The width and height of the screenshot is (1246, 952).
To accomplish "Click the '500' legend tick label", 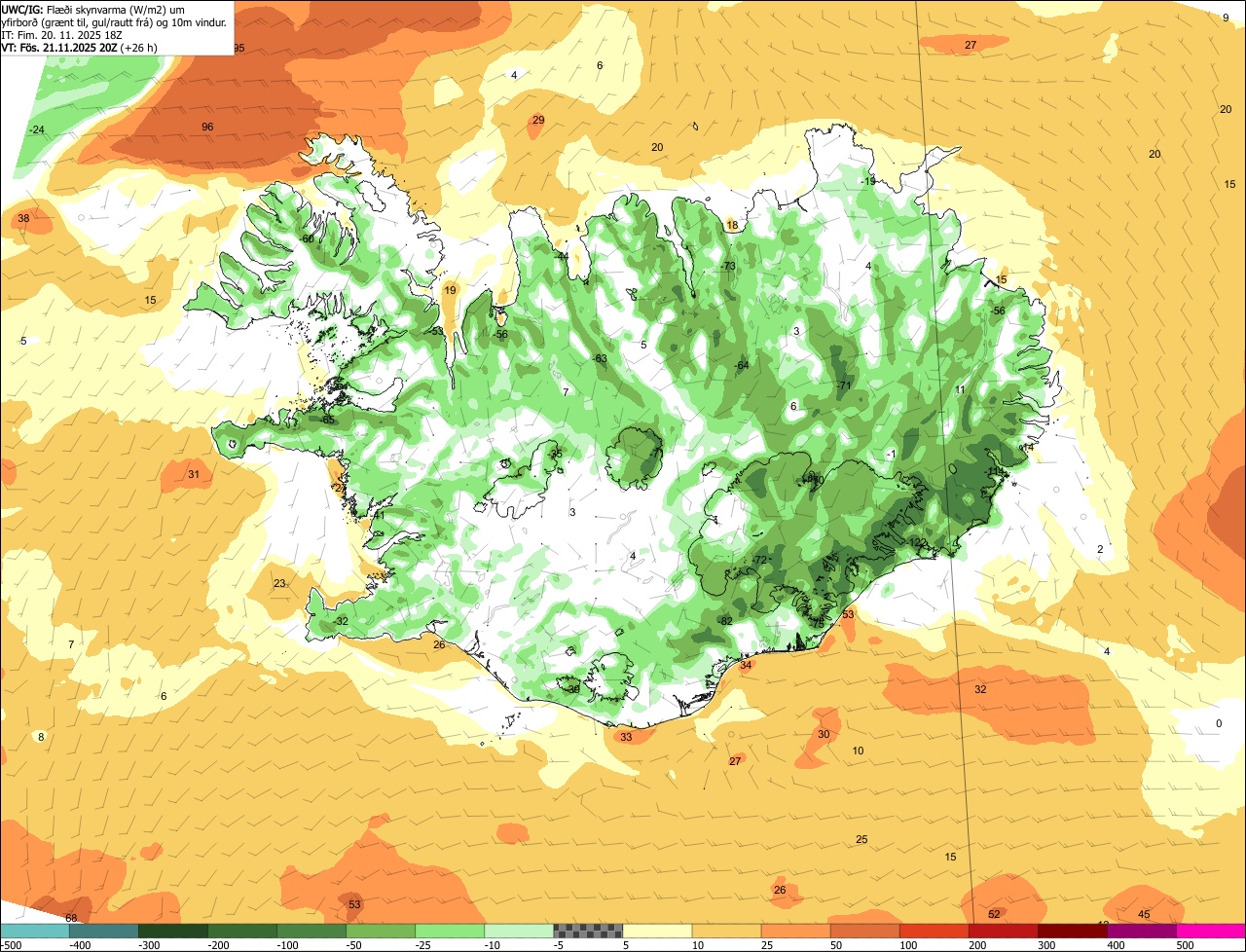I will coord(1185,945).
